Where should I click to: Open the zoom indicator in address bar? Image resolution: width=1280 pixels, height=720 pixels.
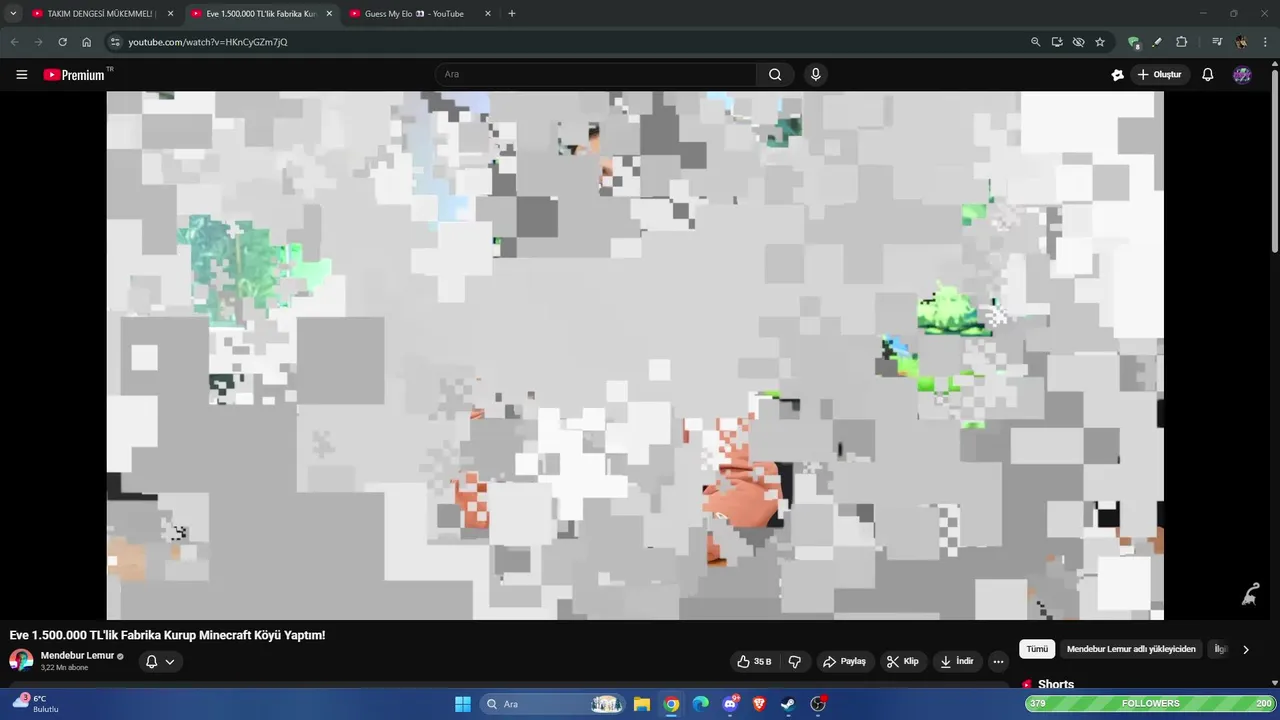[x=1035, y=42]
